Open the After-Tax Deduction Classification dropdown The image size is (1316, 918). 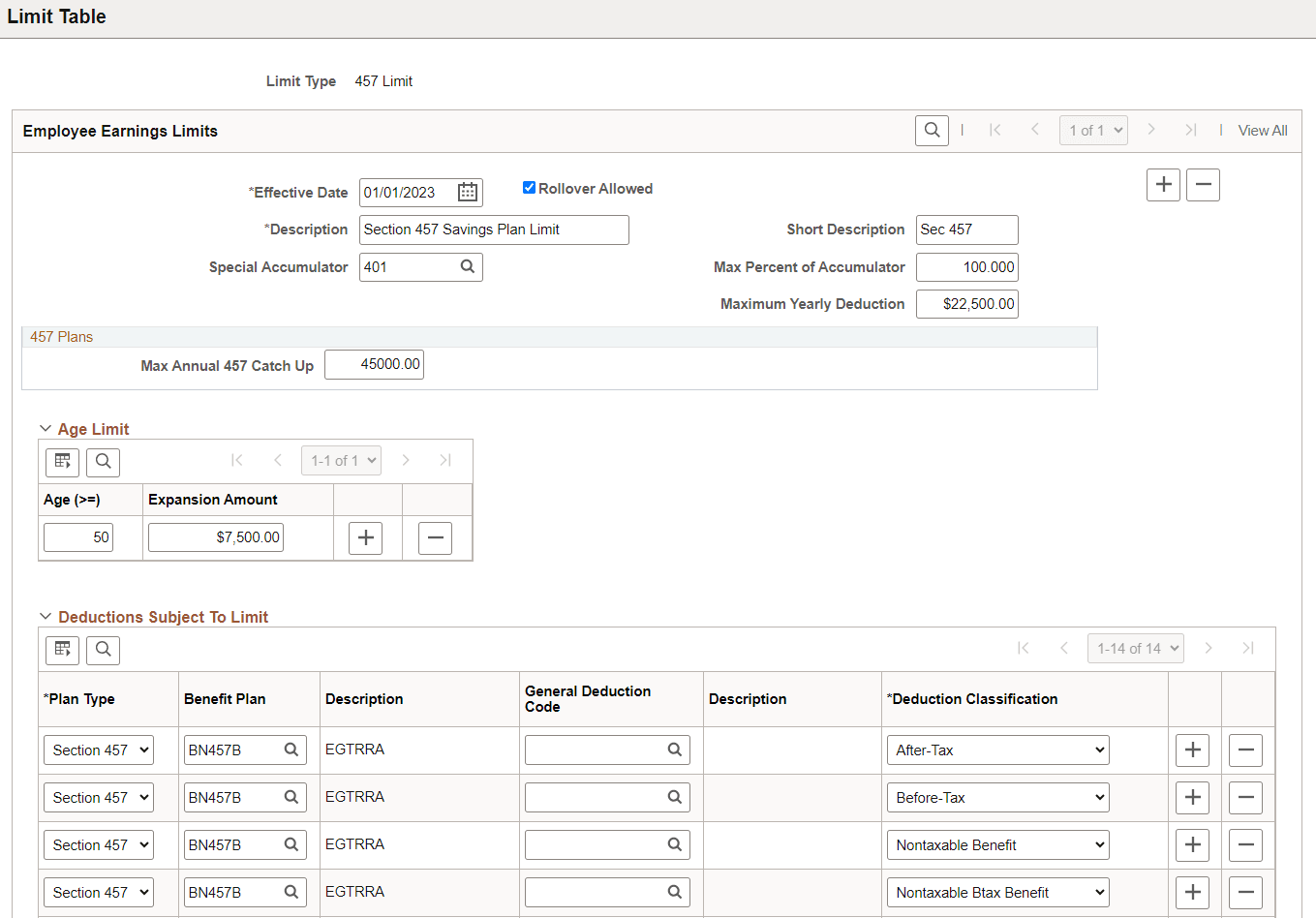(997, 750)
